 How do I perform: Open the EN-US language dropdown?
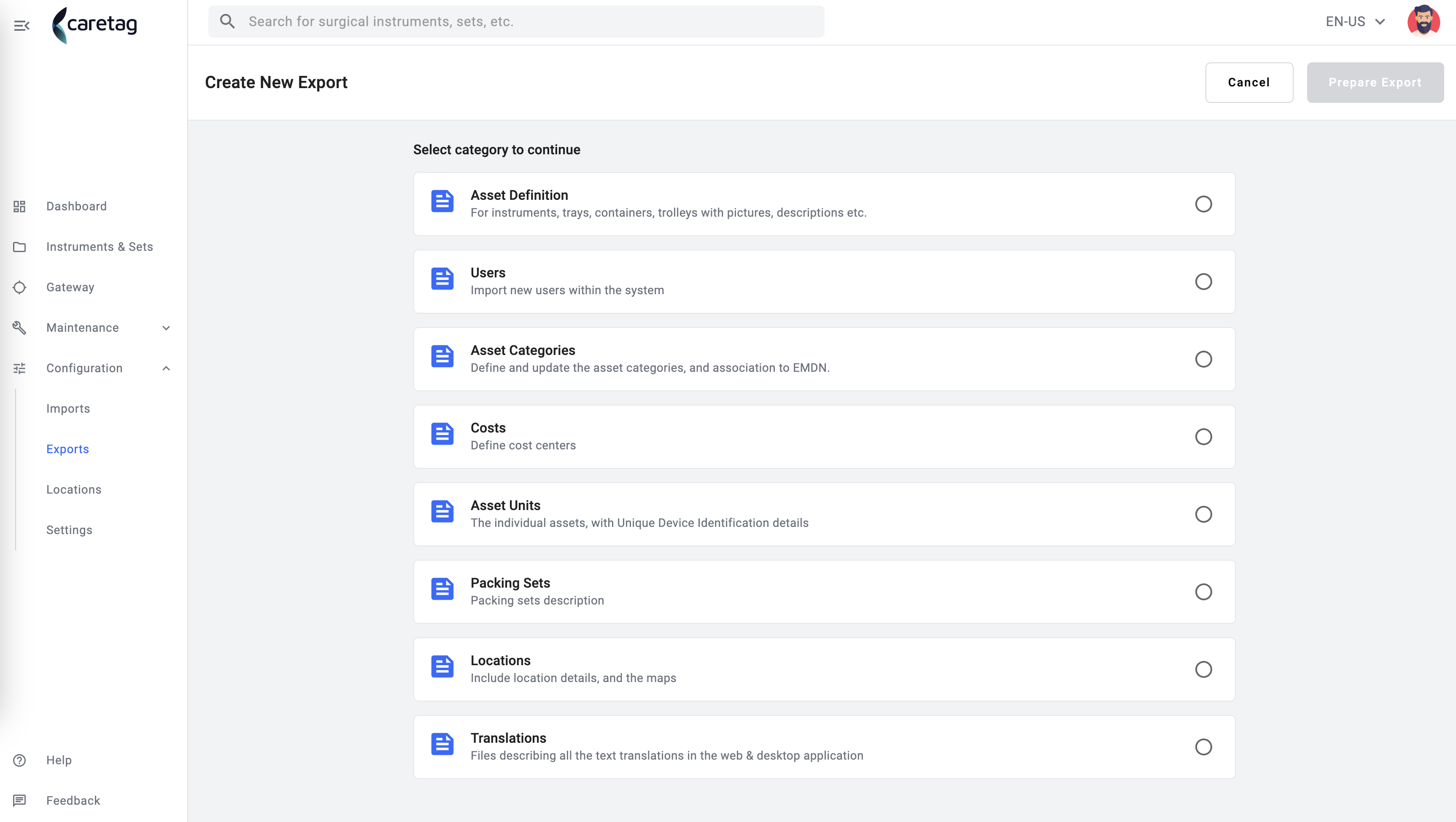(x=1355, y=21)
